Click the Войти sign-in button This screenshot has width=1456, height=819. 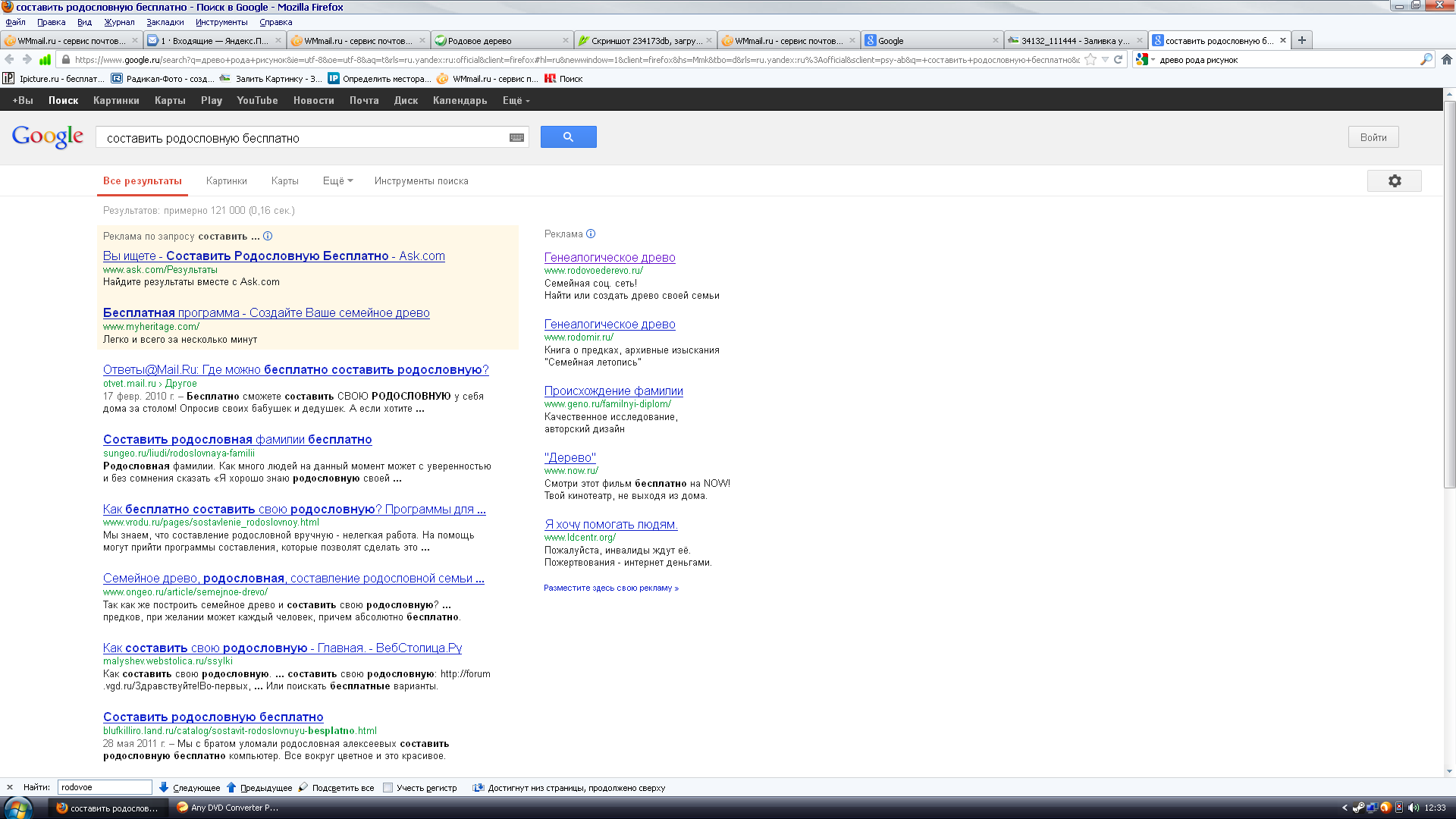(1373, 137)
